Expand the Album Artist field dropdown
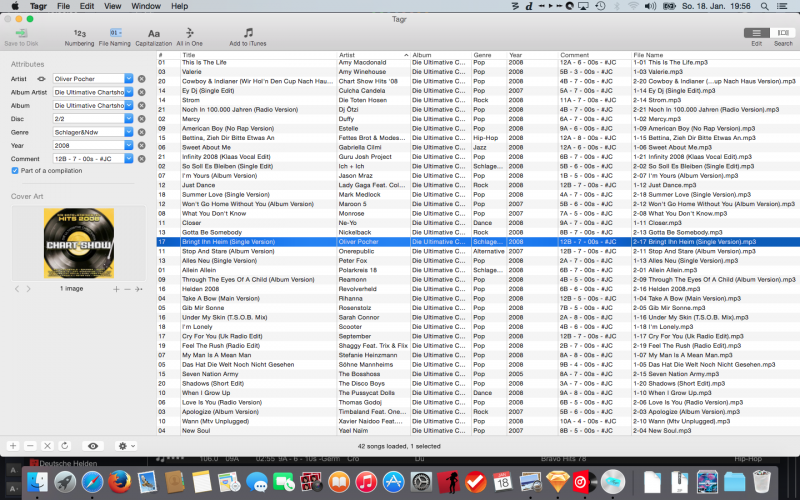The image size is (800, 500). tap(129, 92)
